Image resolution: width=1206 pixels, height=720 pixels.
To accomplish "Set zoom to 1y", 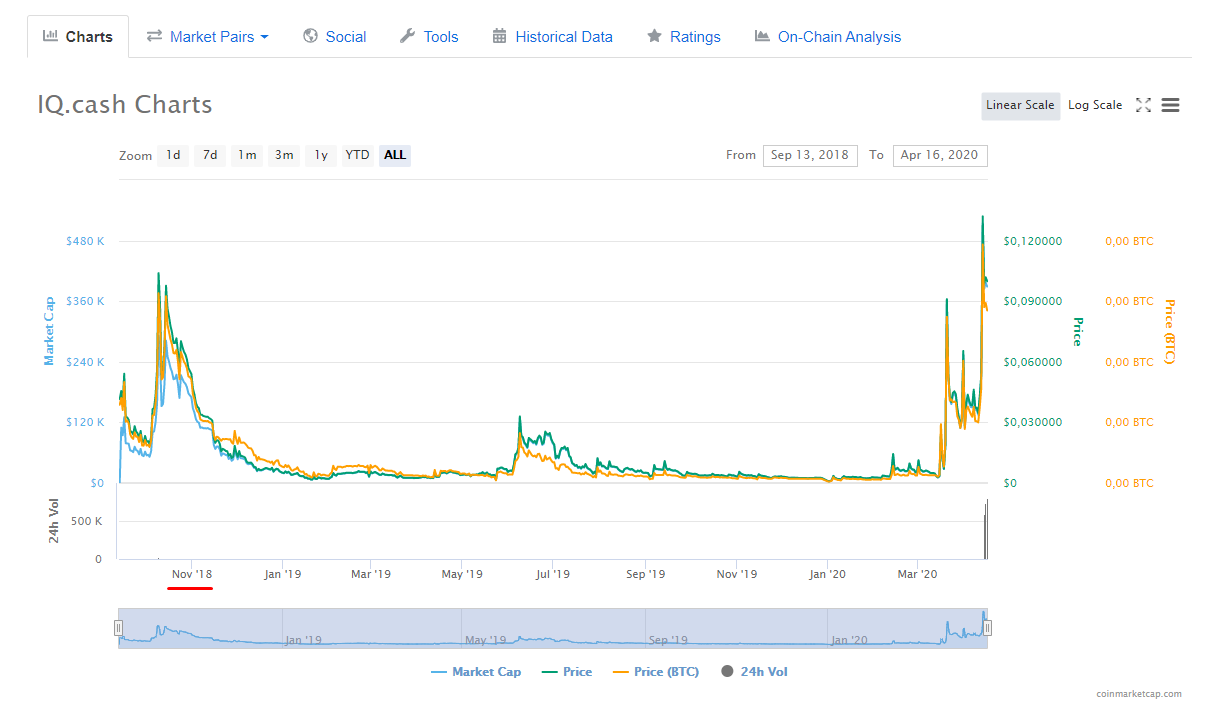I will (x=321, y=155).
